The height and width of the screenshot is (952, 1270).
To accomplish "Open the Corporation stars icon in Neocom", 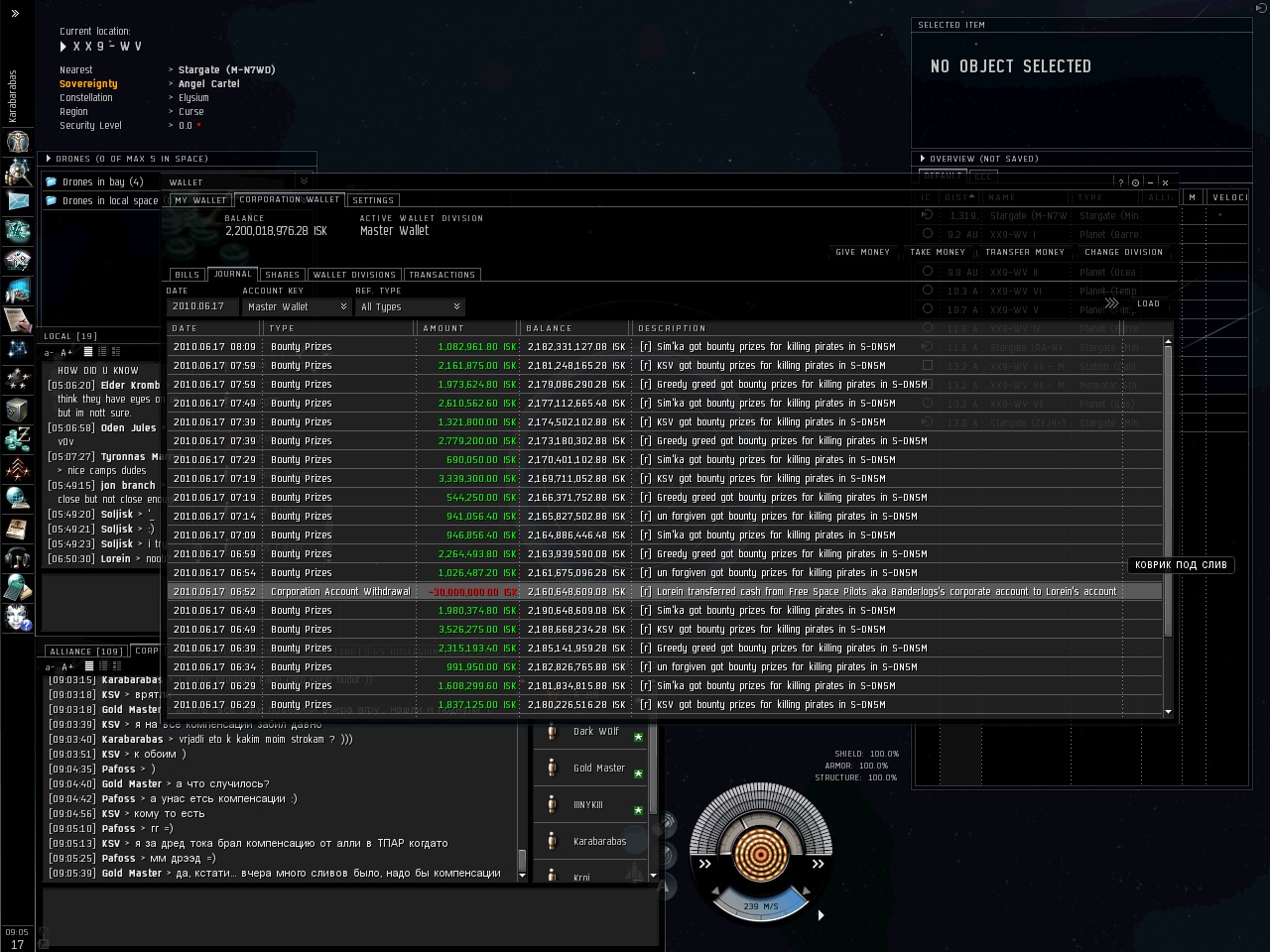I will point(18,379).
